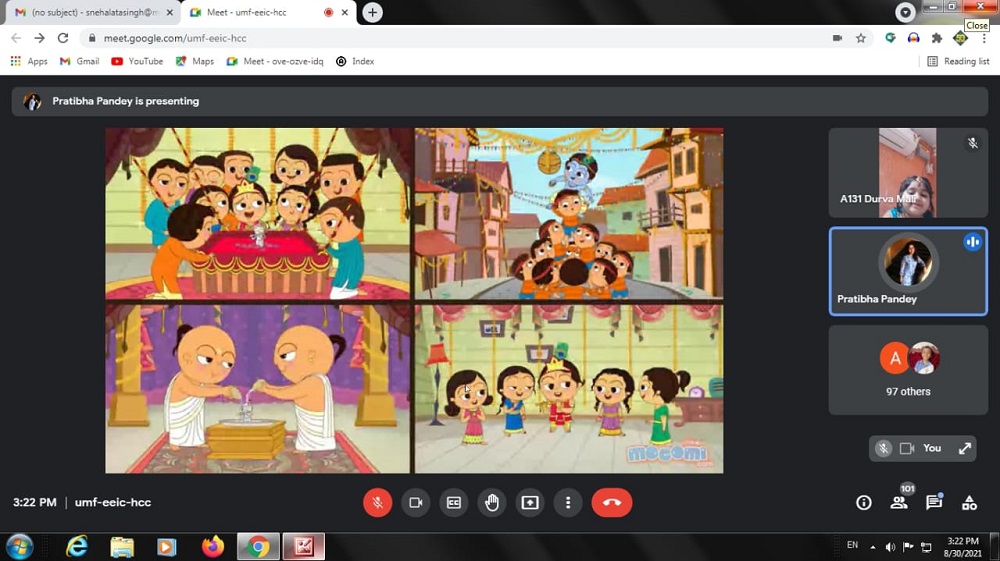Viewport: 1000px width, 561px height.
Task: Bookmark this page with star icon
Action: 860,38
